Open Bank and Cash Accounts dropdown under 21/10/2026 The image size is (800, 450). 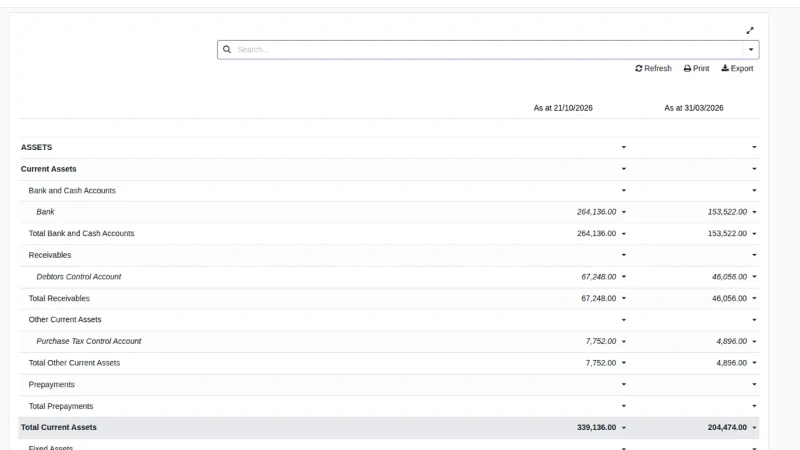pyautogui.click(x=623, y=190)
